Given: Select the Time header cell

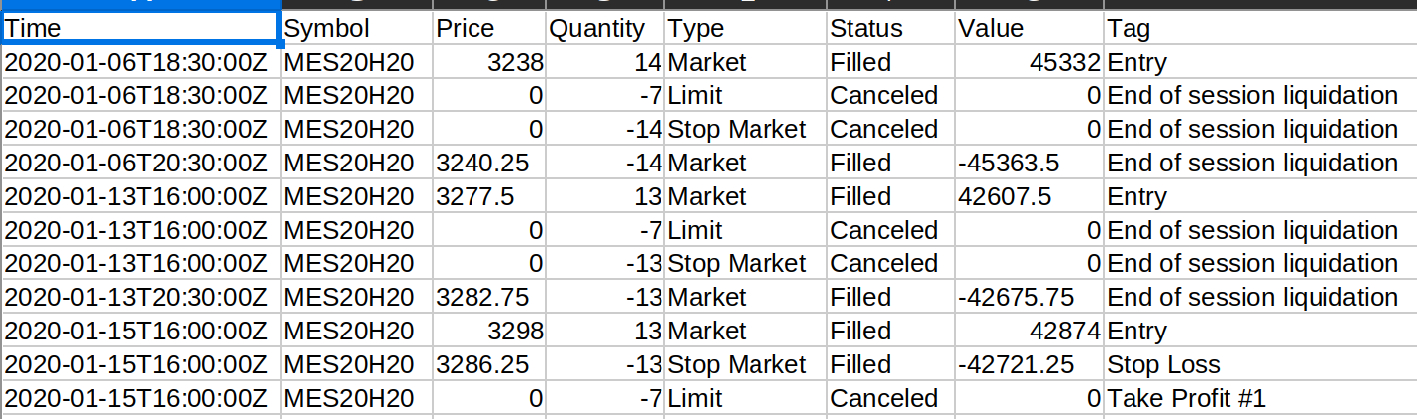Looking at the screenshot, I should (140, 29).
